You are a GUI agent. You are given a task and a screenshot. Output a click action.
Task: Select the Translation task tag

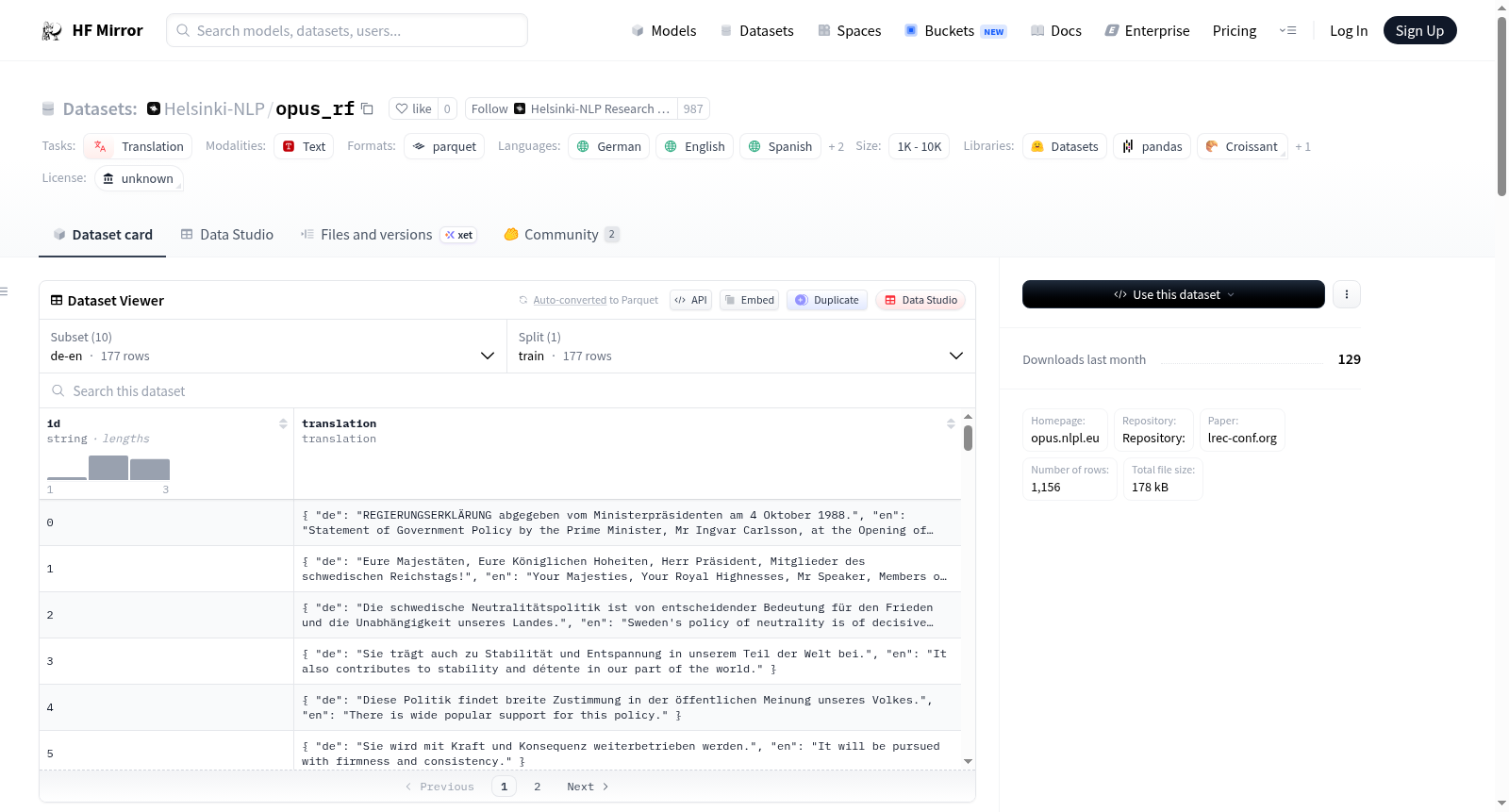[138, 146]
